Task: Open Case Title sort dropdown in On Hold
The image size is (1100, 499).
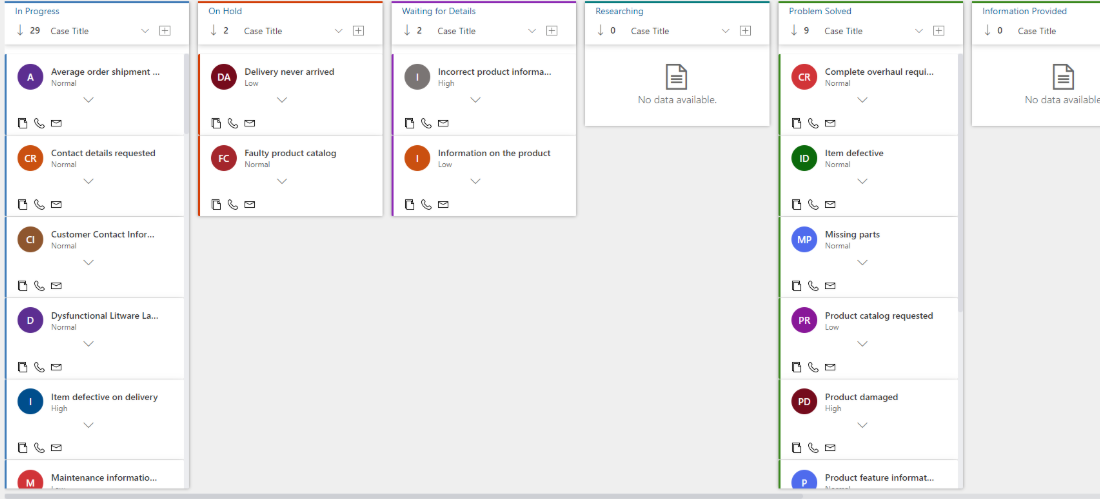Action: tap(339, 31)
